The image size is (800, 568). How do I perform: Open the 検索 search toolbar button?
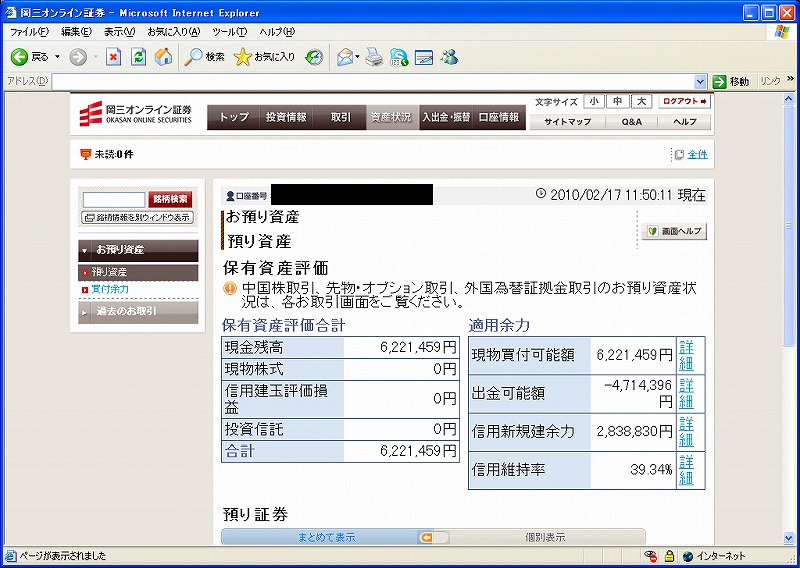pyautogui.click(x=204, y=57)
